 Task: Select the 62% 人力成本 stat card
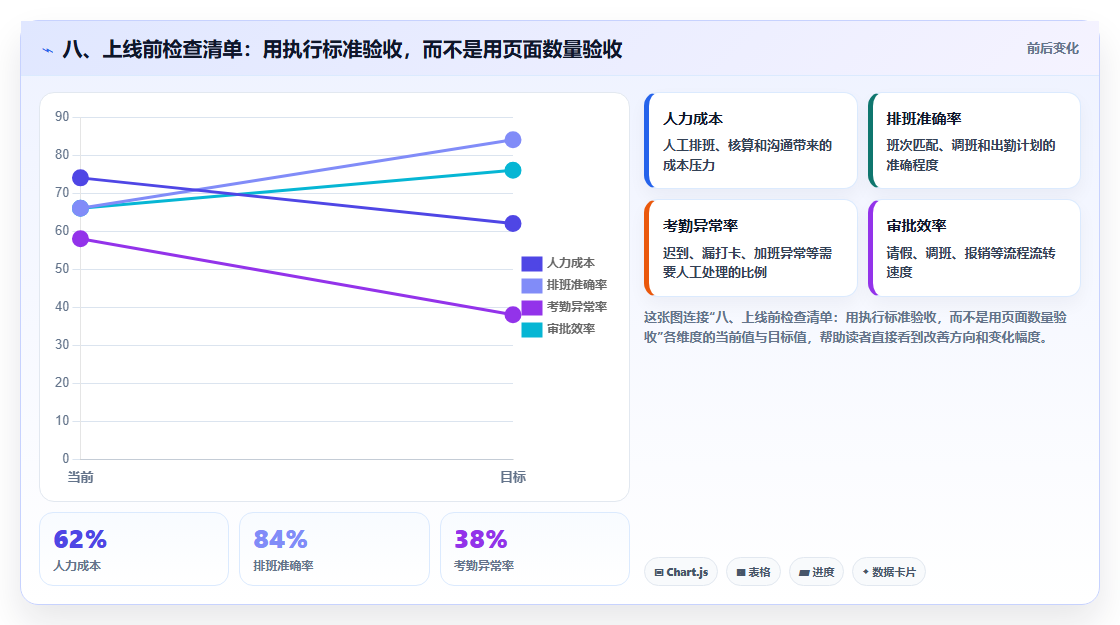[134, 549]
